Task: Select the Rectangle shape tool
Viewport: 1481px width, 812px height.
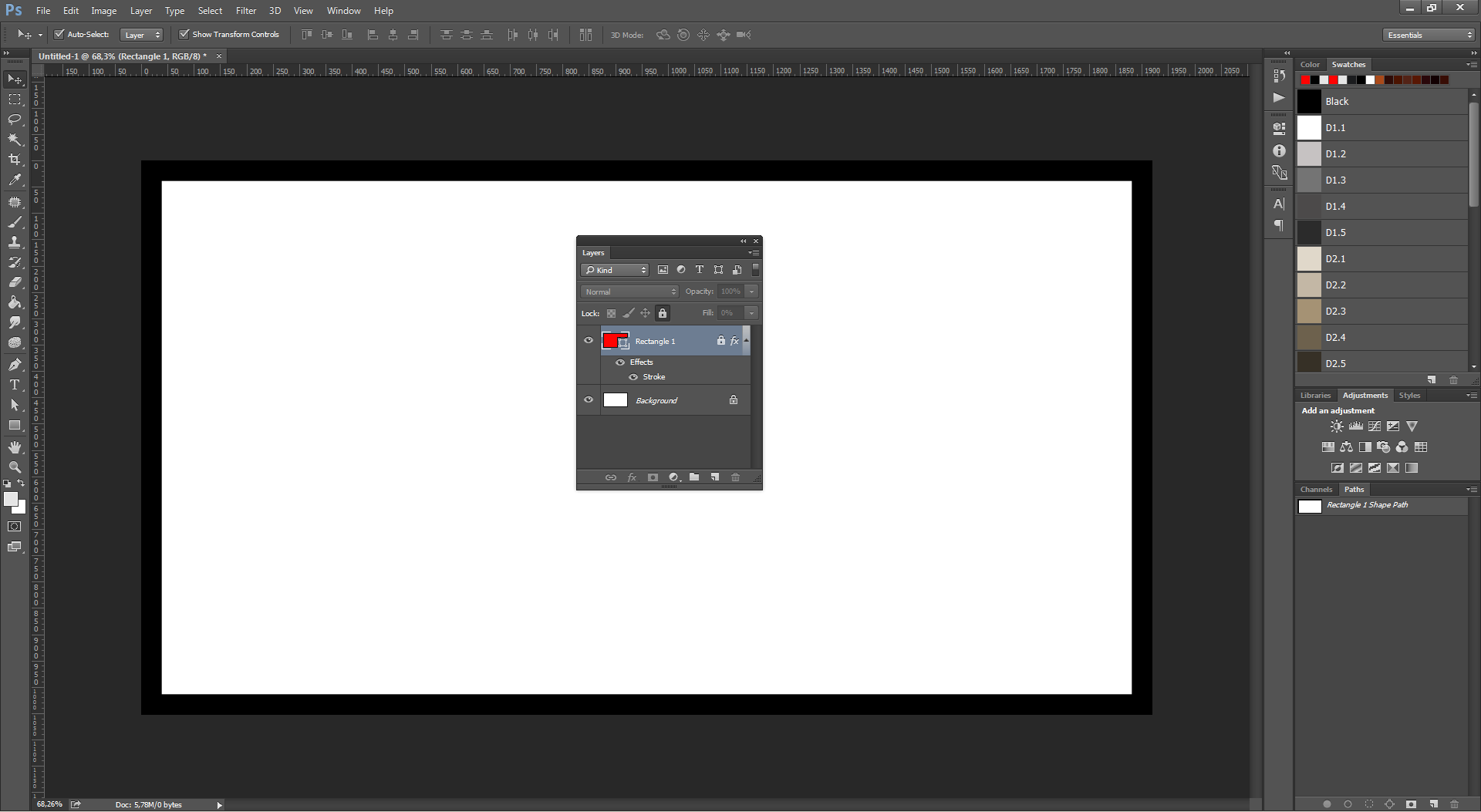Action: point(15,425)
